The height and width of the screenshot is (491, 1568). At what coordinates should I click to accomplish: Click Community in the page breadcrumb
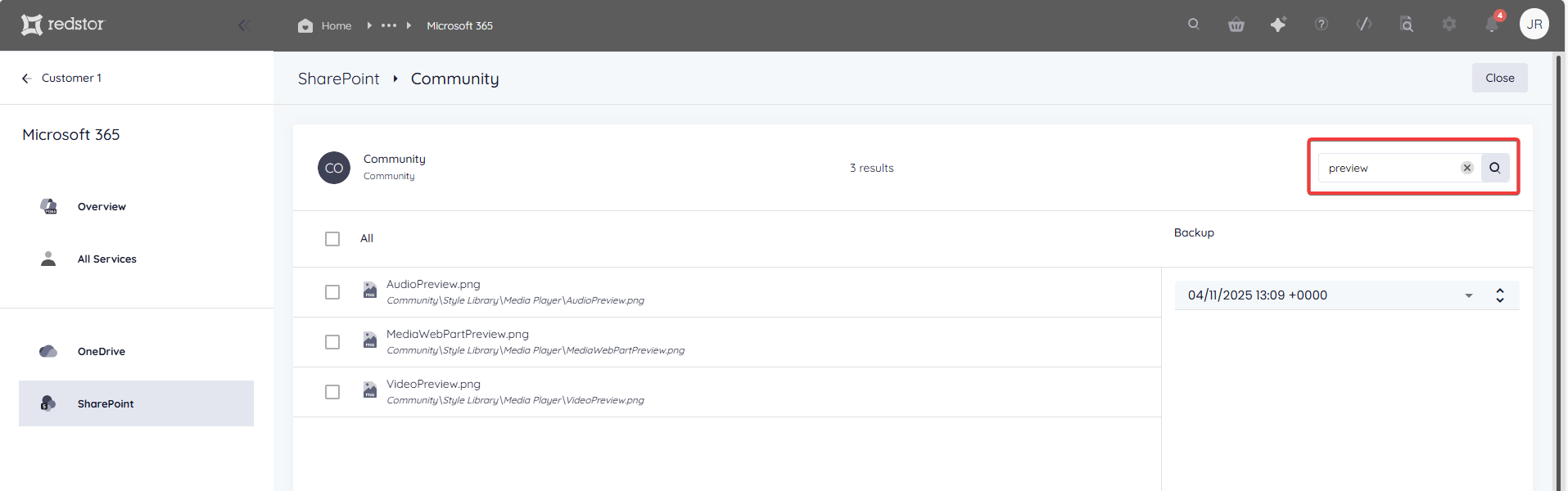pos(454,79)
